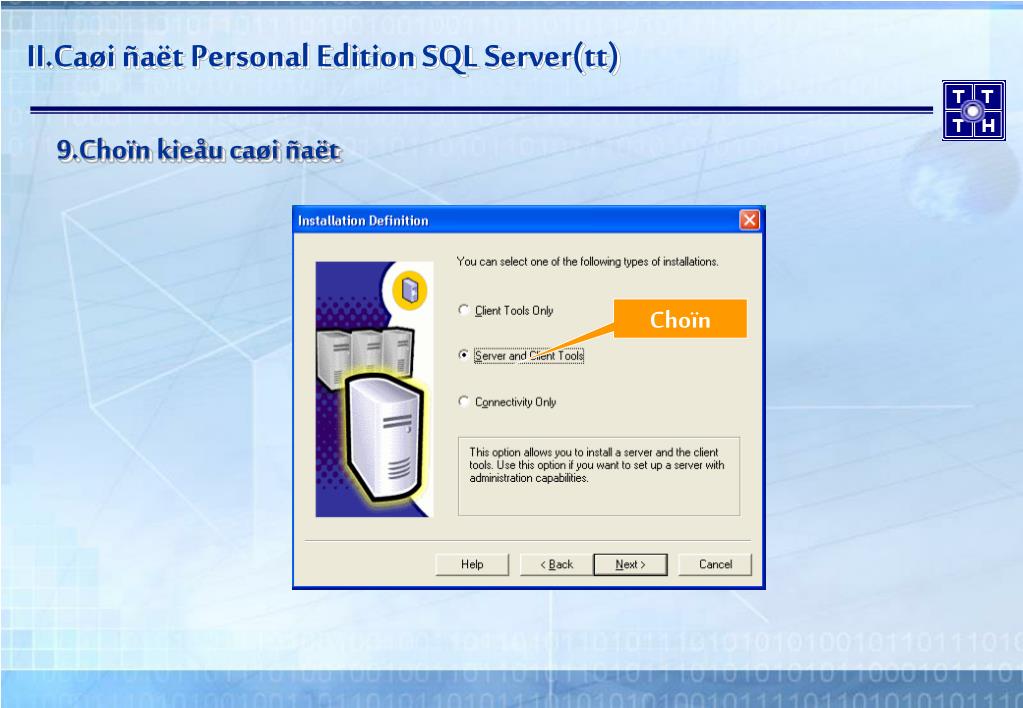Click the server illustration image
The height and width of the screenshot is (708, 1023).
(374, 389)
